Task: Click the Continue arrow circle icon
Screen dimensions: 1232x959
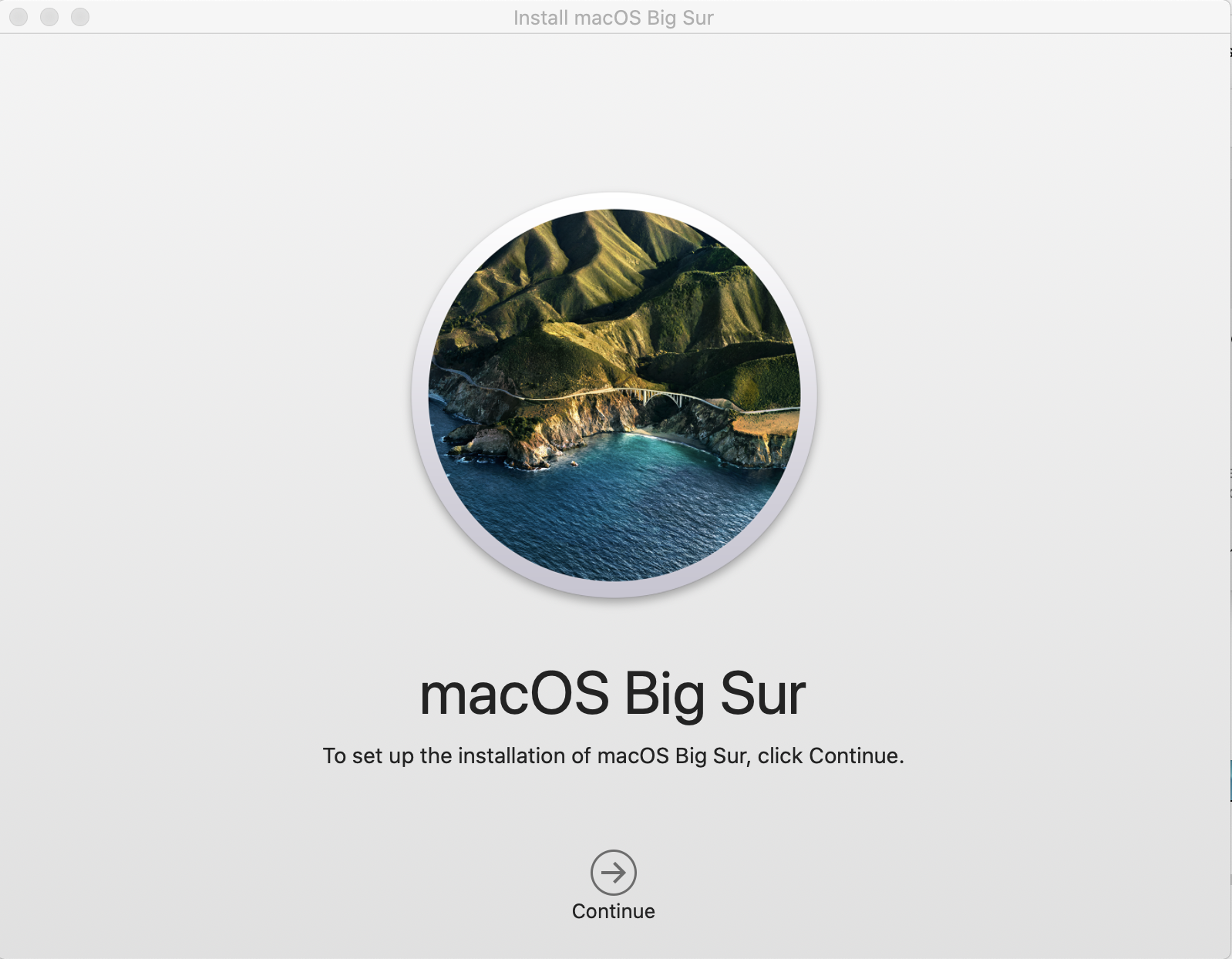Action: point(614,872)
